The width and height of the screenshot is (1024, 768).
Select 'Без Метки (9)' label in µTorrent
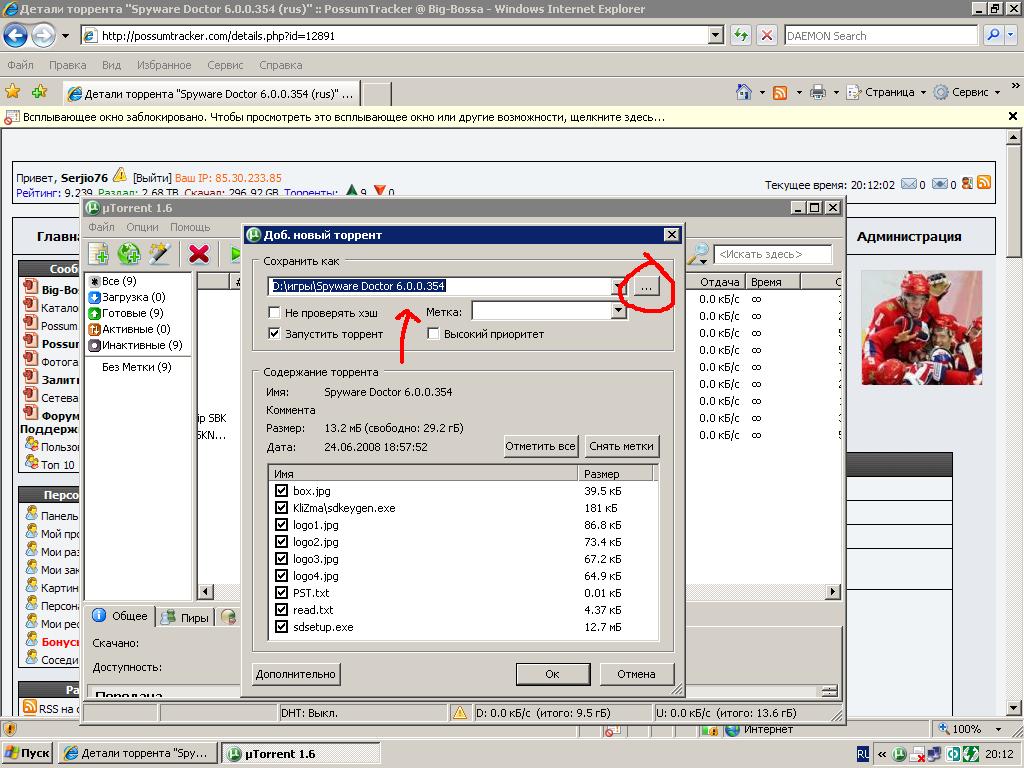pos(136,367)
